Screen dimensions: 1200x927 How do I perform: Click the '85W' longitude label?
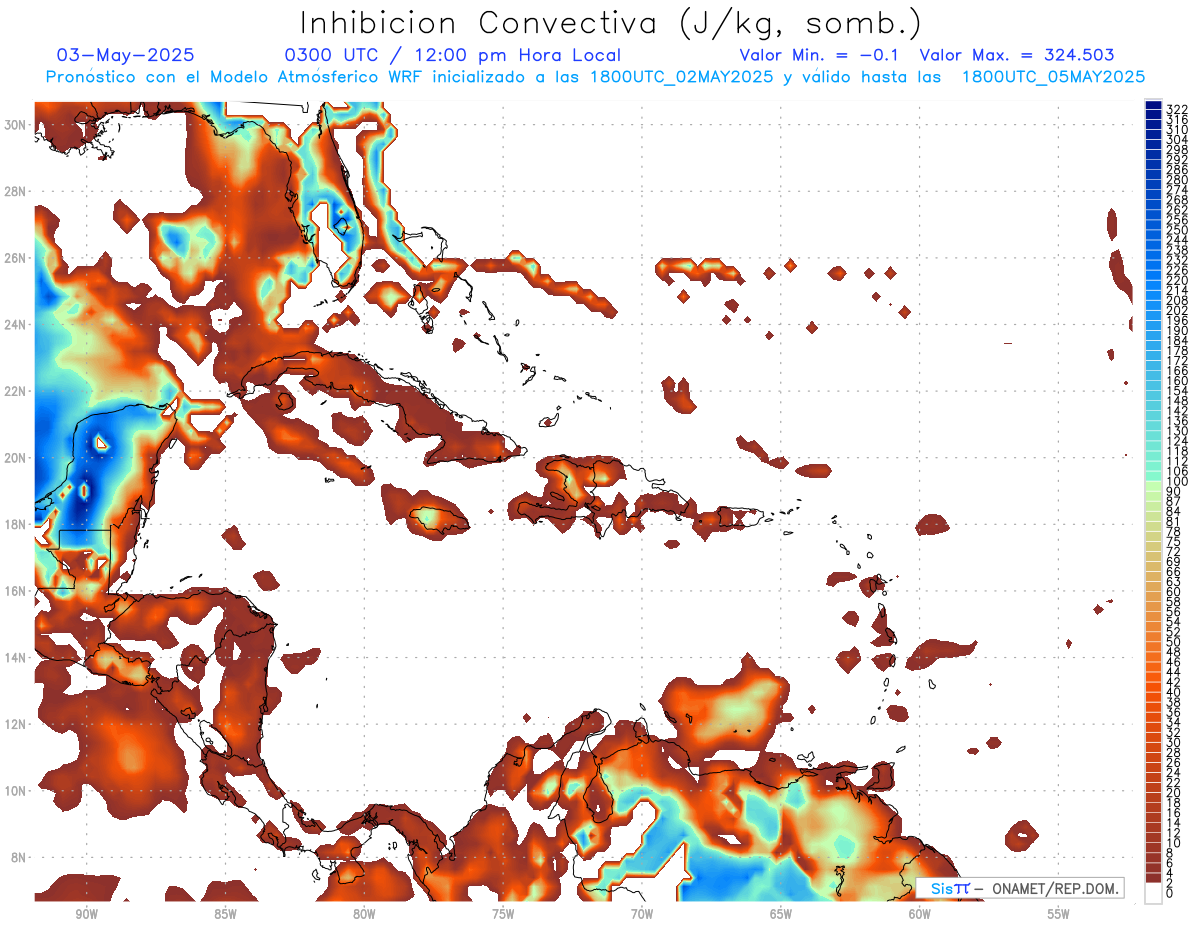pos(225,914)
